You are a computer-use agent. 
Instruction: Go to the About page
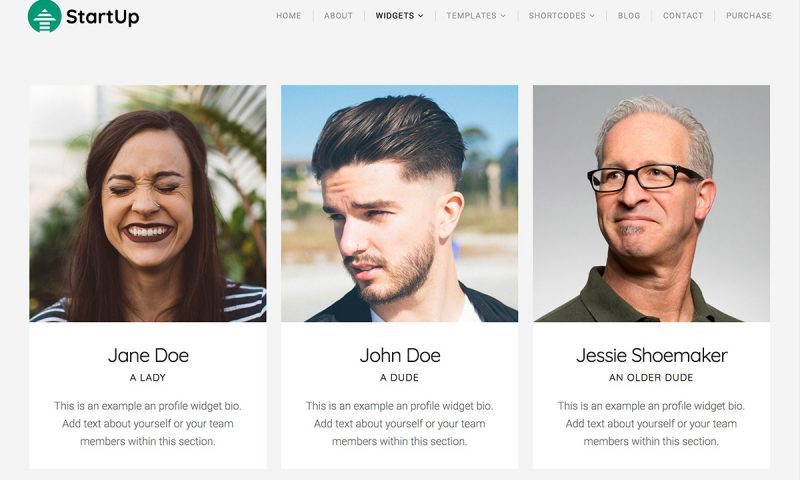pyautogui.click(x=338, y=16)
